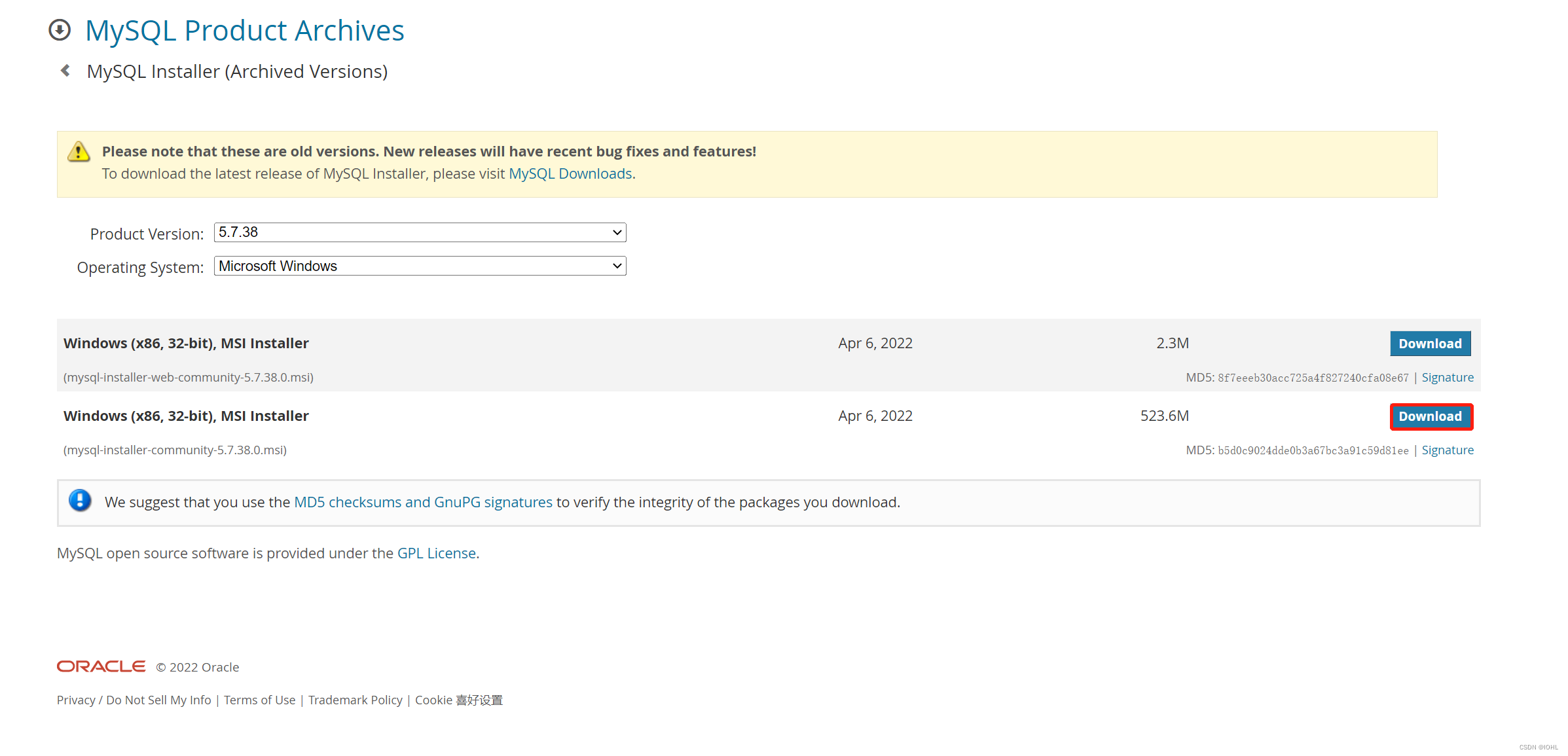Click the back arrow next to MySQL Installer heading
Image resolution: width=1568 pixels, height=756 pixels.
pos(65,70)
